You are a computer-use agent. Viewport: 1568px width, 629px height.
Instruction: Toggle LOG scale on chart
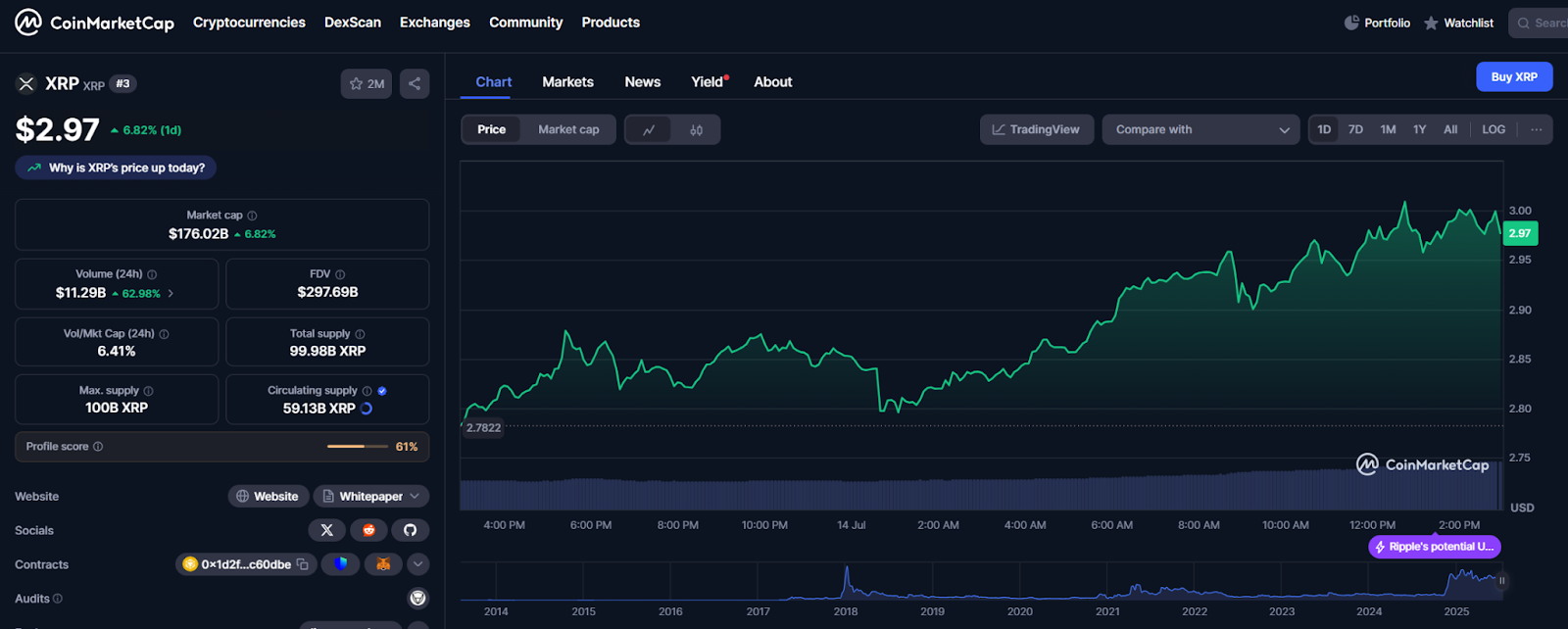[1494, 129]
